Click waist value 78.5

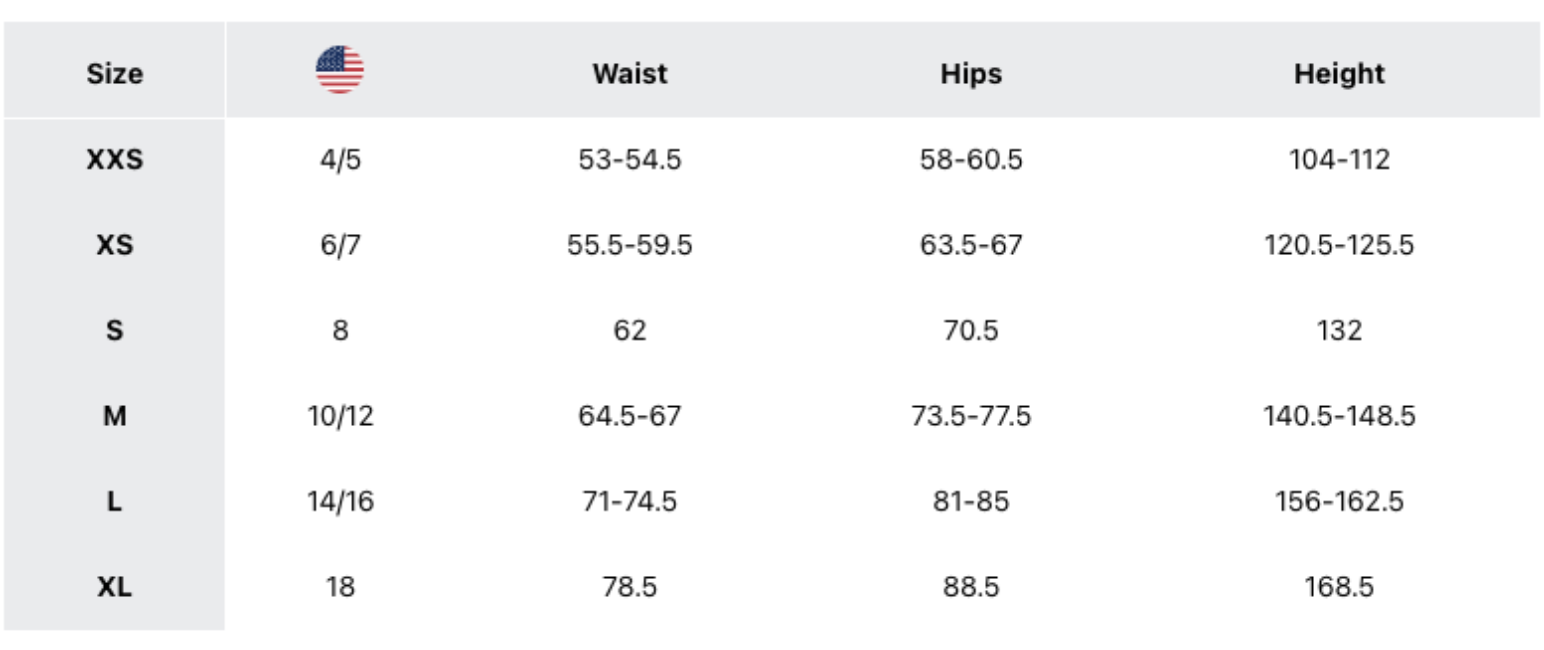tap(630, 587)
